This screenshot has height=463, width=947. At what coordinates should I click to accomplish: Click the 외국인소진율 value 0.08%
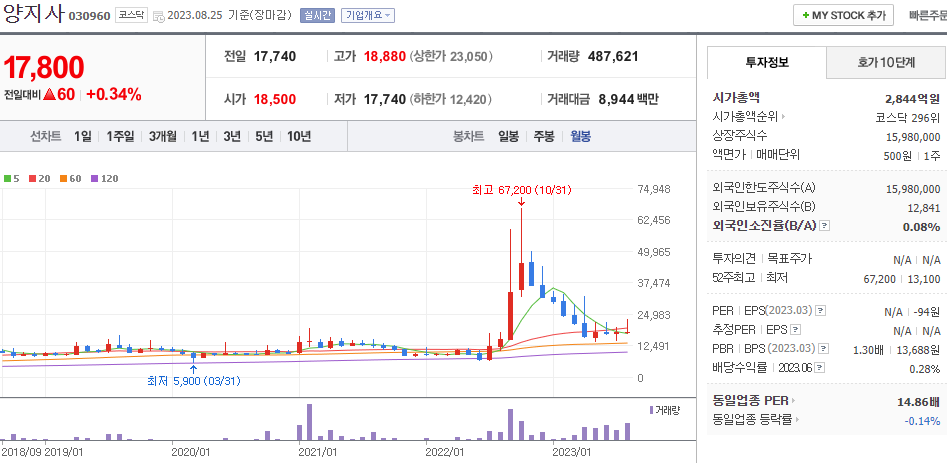click(921, 227)
